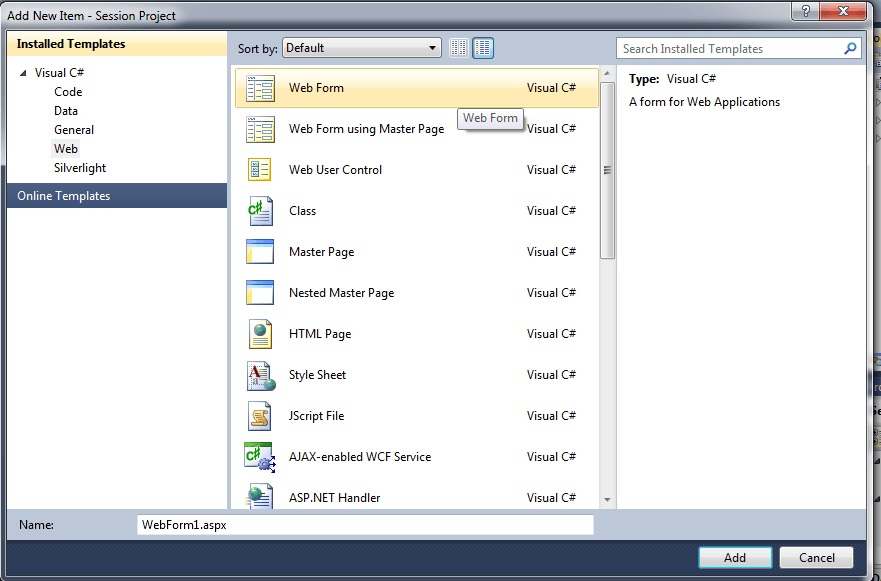Click the Cancel button
Screen dimensions: 881x581
(x=815, y=558)
